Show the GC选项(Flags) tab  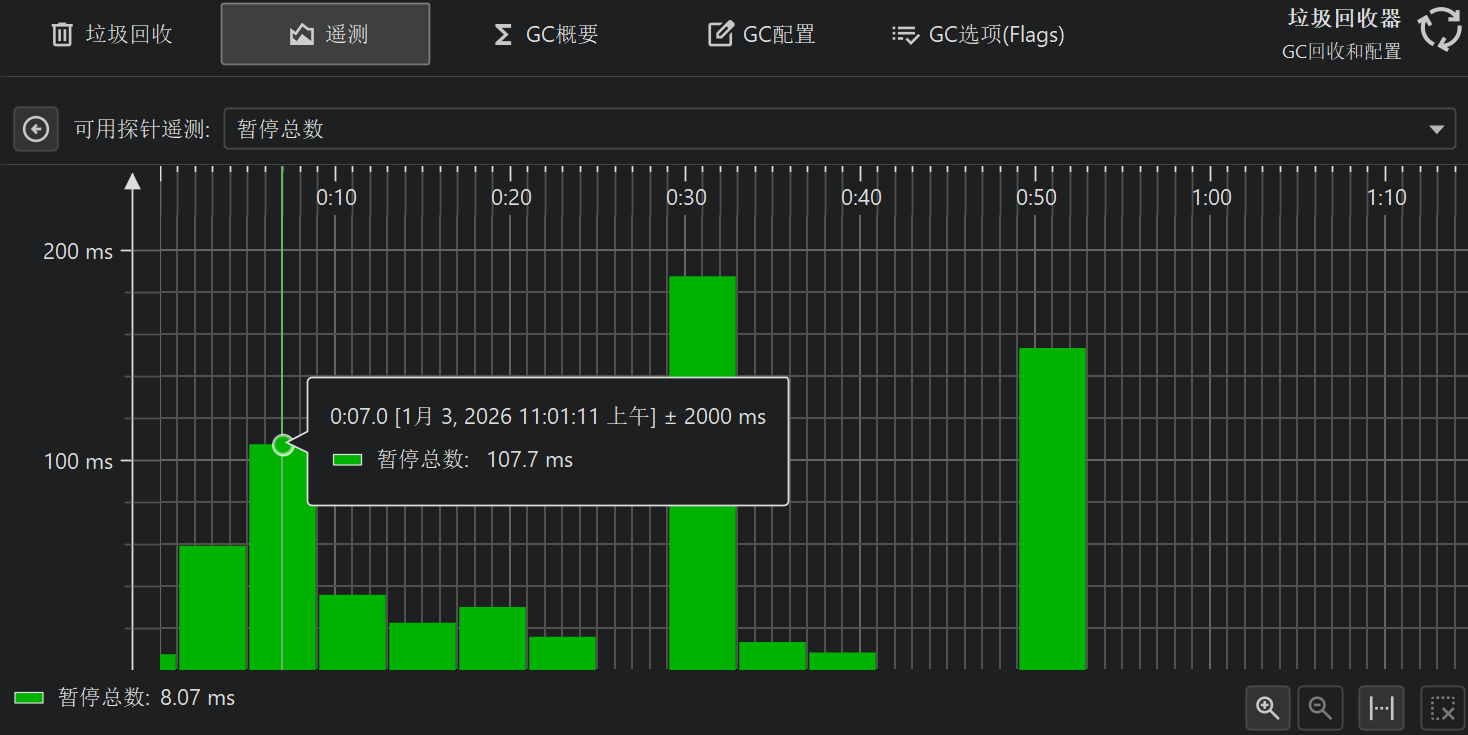[978, 34]
